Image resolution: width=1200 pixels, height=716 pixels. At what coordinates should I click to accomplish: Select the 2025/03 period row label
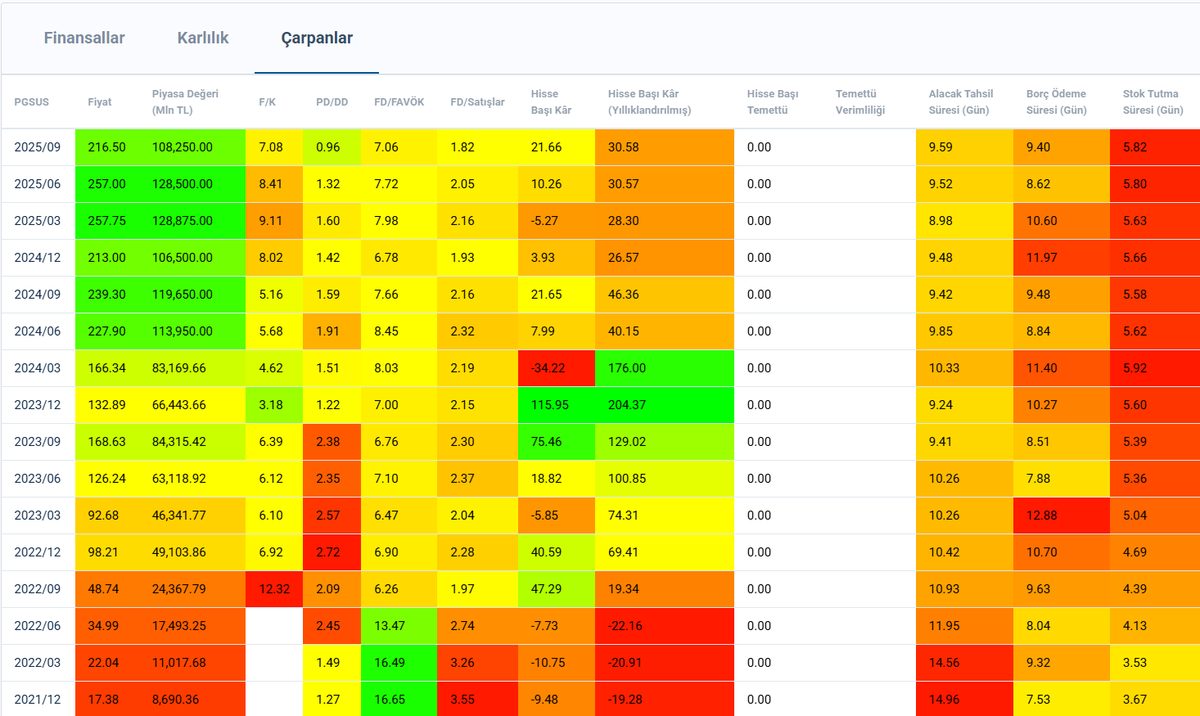(x=37, y=221)
